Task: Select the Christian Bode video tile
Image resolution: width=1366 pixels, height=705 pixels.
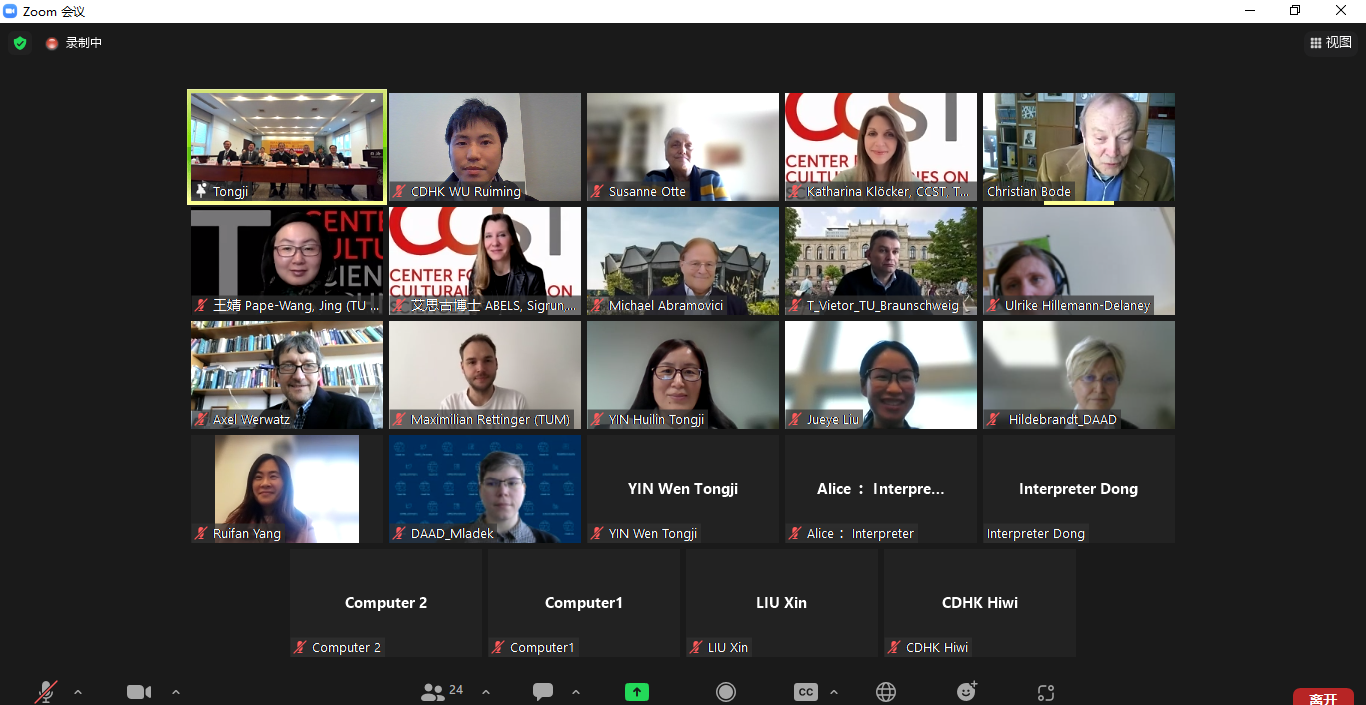Action: coord(1078,146)
